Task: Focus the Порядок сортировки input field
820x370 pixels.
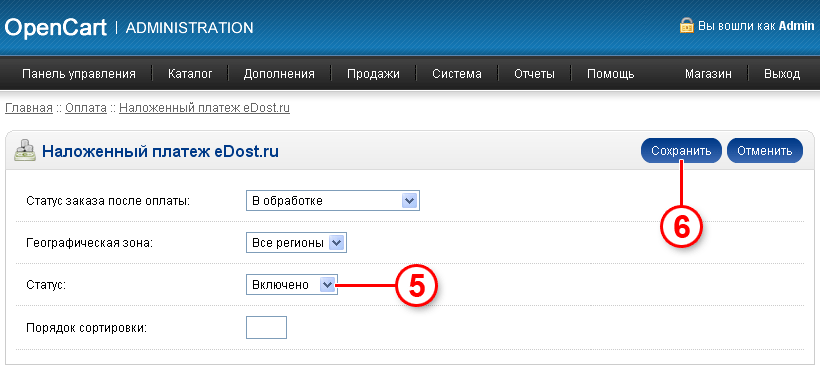Action: [266, 328]
